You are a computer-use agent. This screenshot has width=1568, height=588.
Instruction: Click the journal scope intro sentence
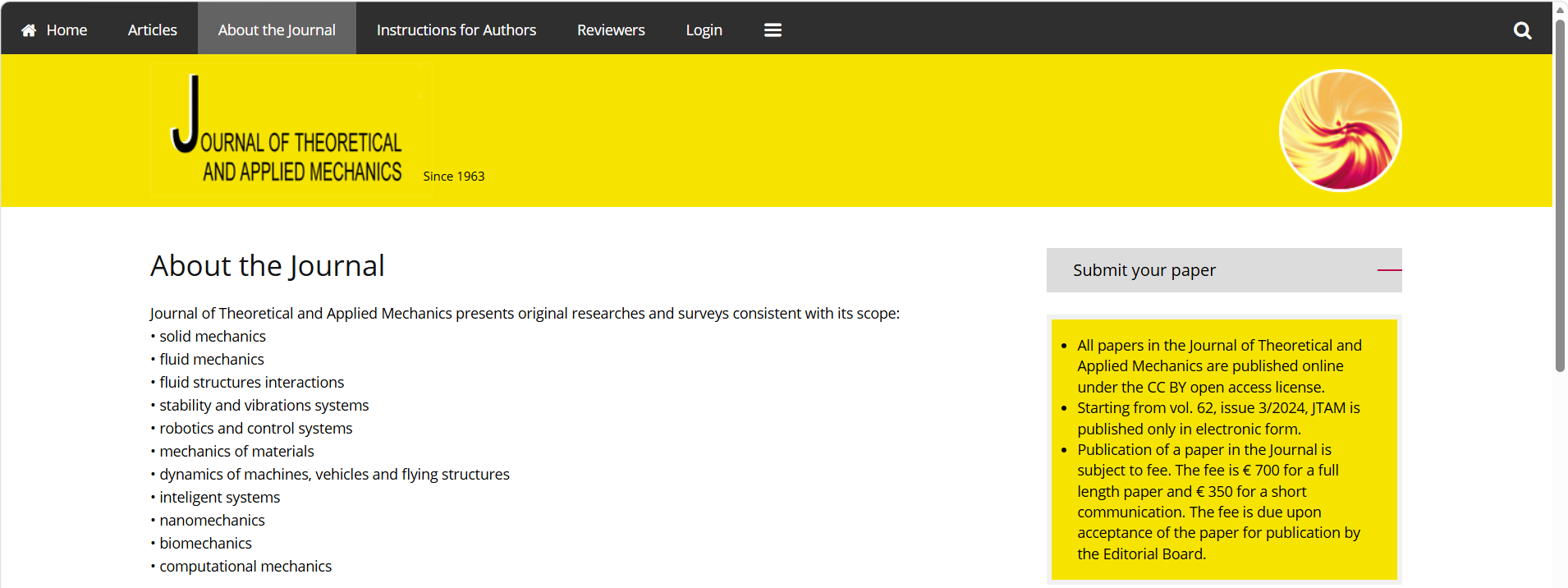(x=525, y=314)
